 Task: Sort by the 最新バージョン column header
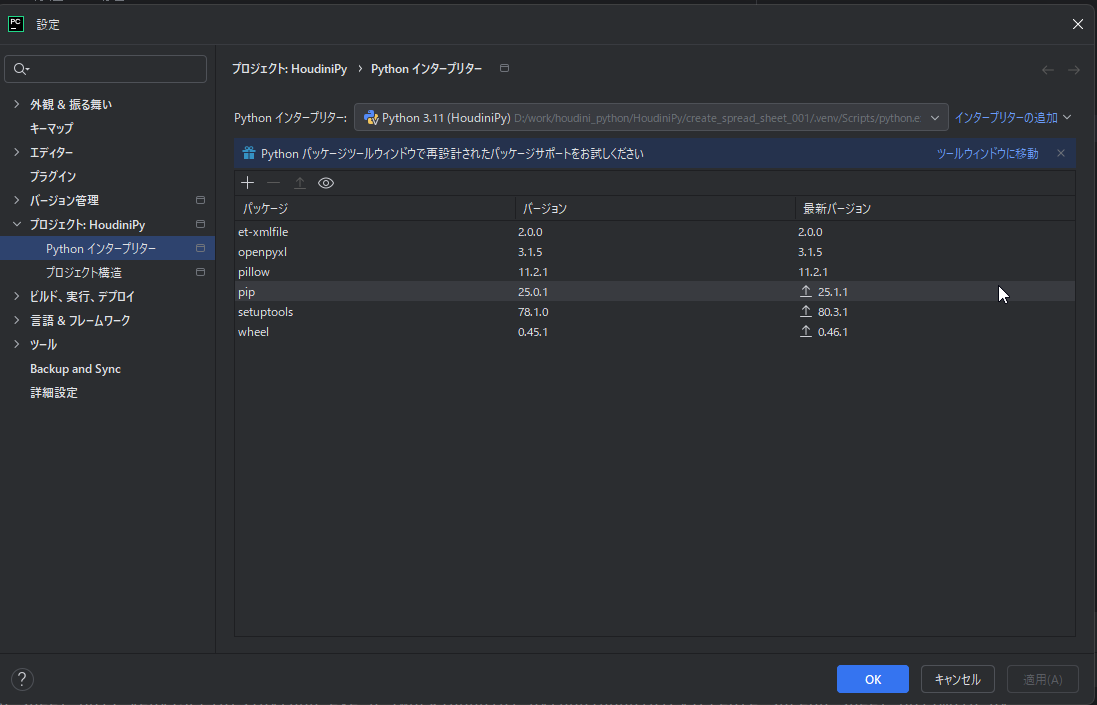(x=935, y=208)
